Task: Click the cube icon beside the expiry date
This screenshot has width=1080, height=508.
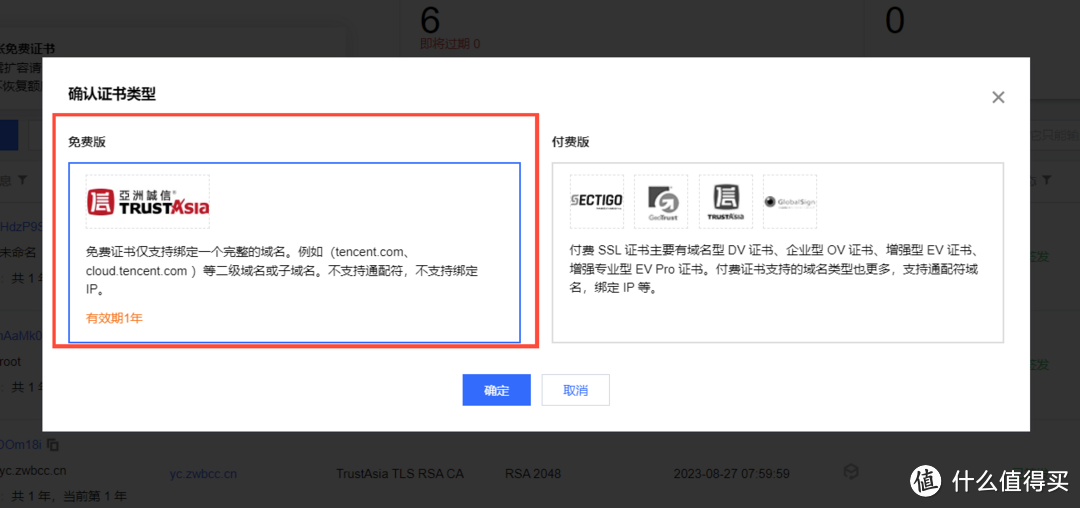Action: [851, 472]
